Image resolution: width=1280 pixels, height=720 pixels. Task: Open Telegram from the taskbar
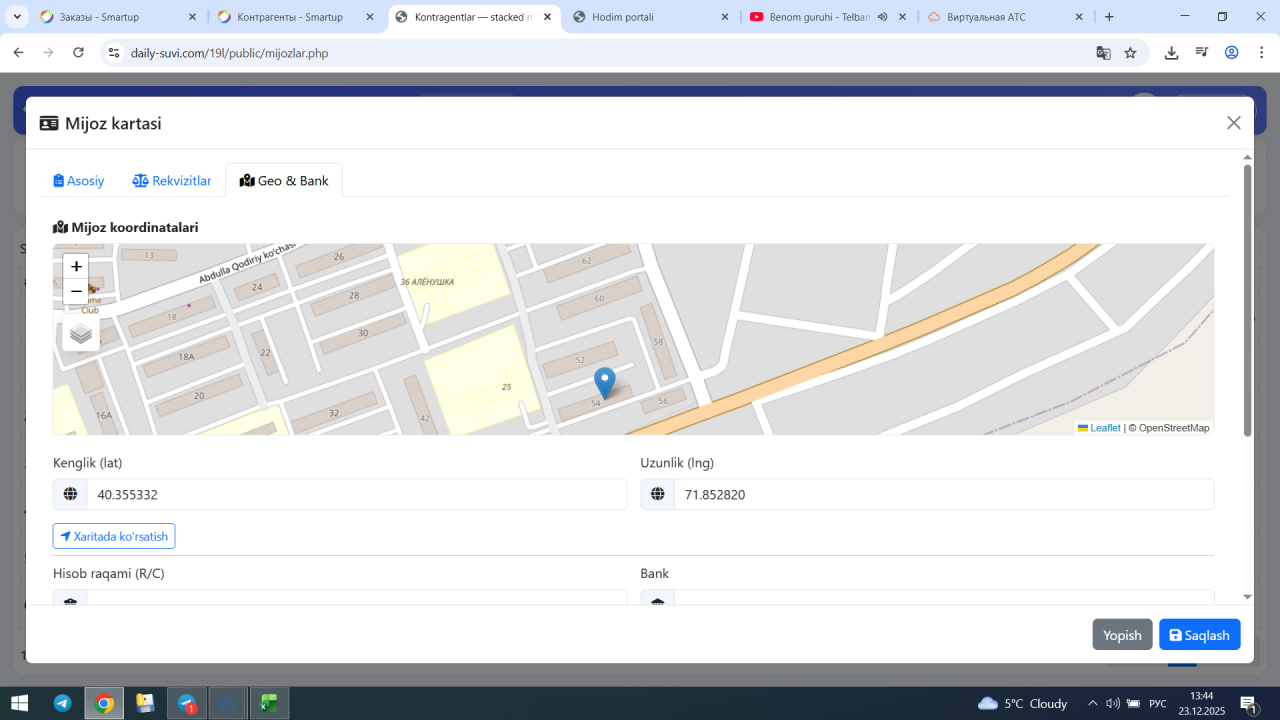tap(62, 703)
